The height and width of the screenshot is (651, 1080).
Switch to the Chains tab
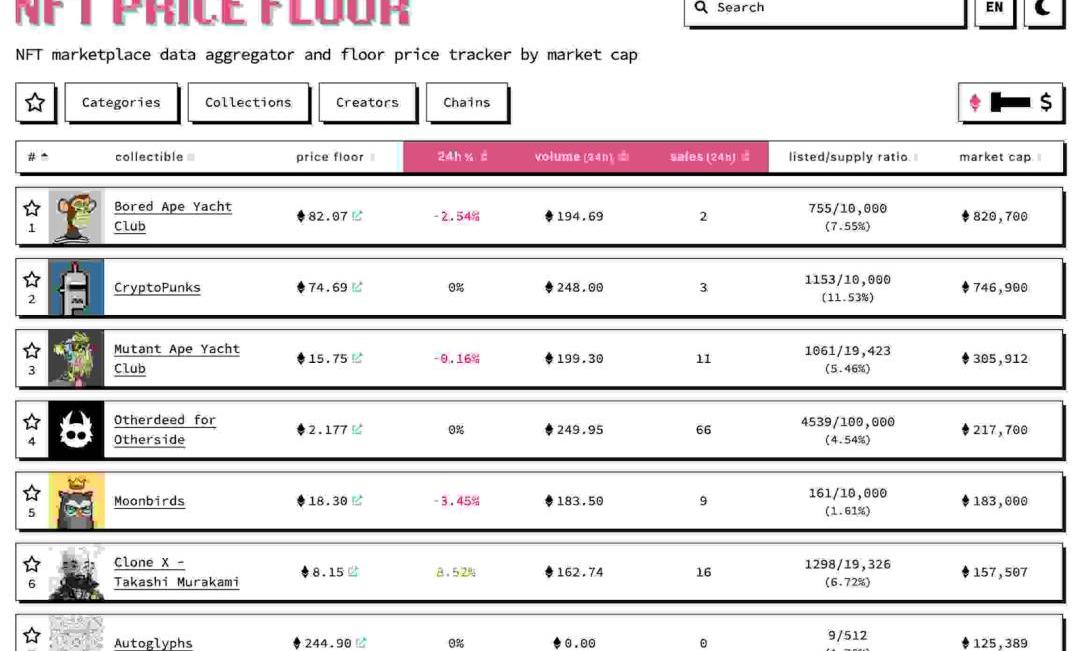pyautogui.click(x=467, y=102)
